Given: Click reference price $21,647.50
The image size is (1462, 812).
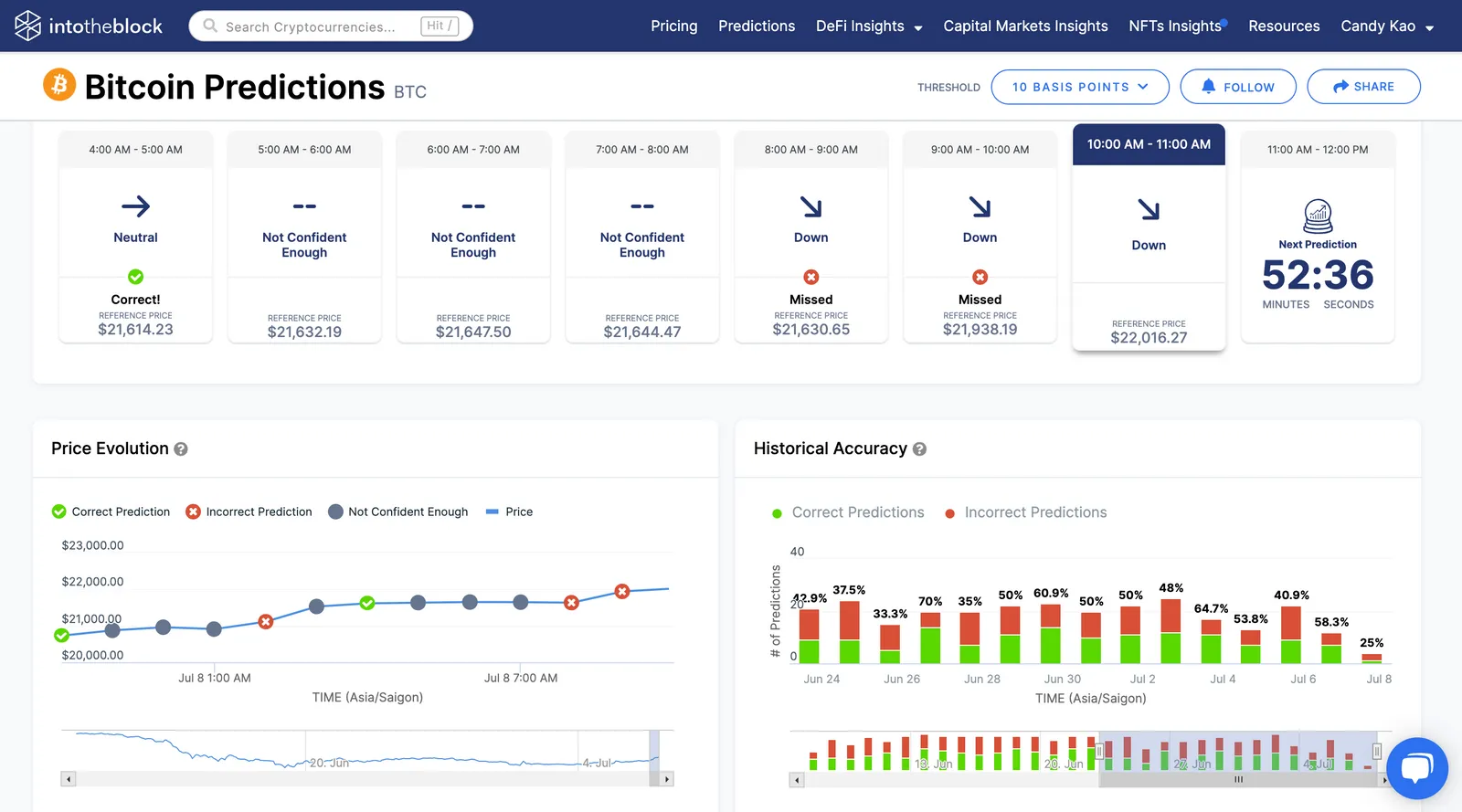Looking at the screenshot, I should (473, 332).
